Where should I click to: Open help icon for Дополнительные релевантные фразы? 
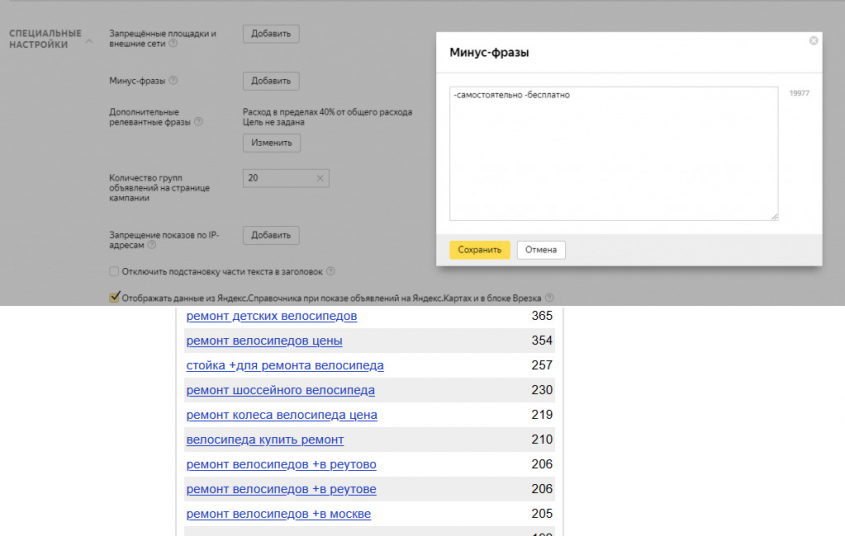pos(198,122)
